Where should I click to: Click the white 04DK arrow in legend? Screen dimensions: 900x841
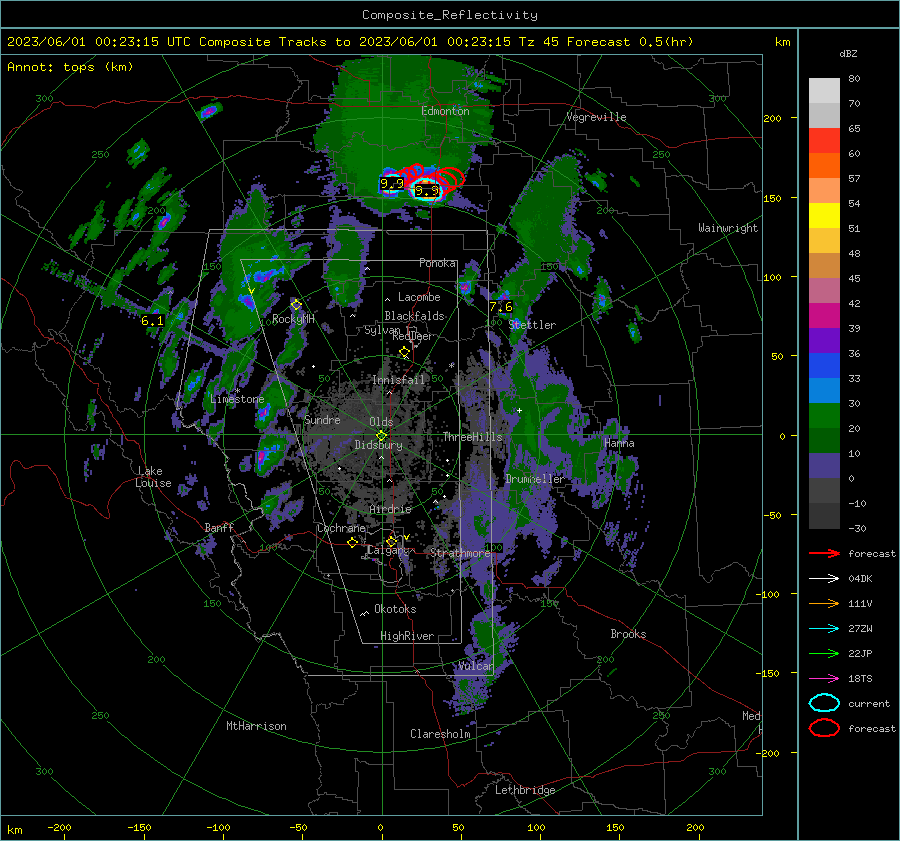[824, 578]
